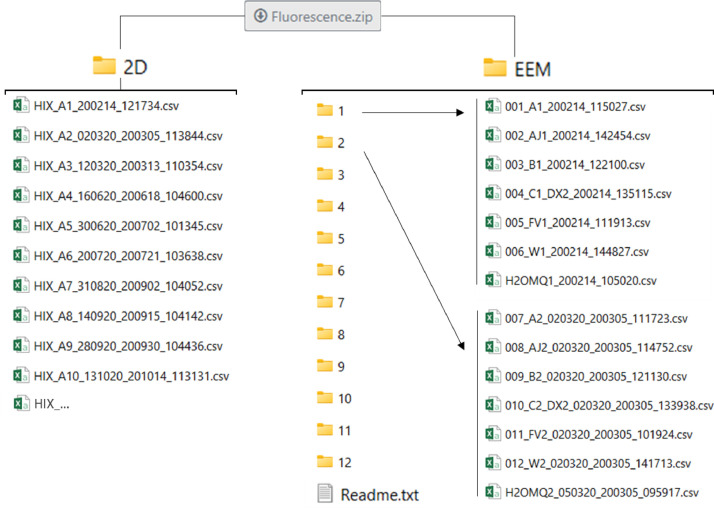Select HIX_A2_020320_200305_113844.csv
The image size is (714, 508).
pos(117,136)
